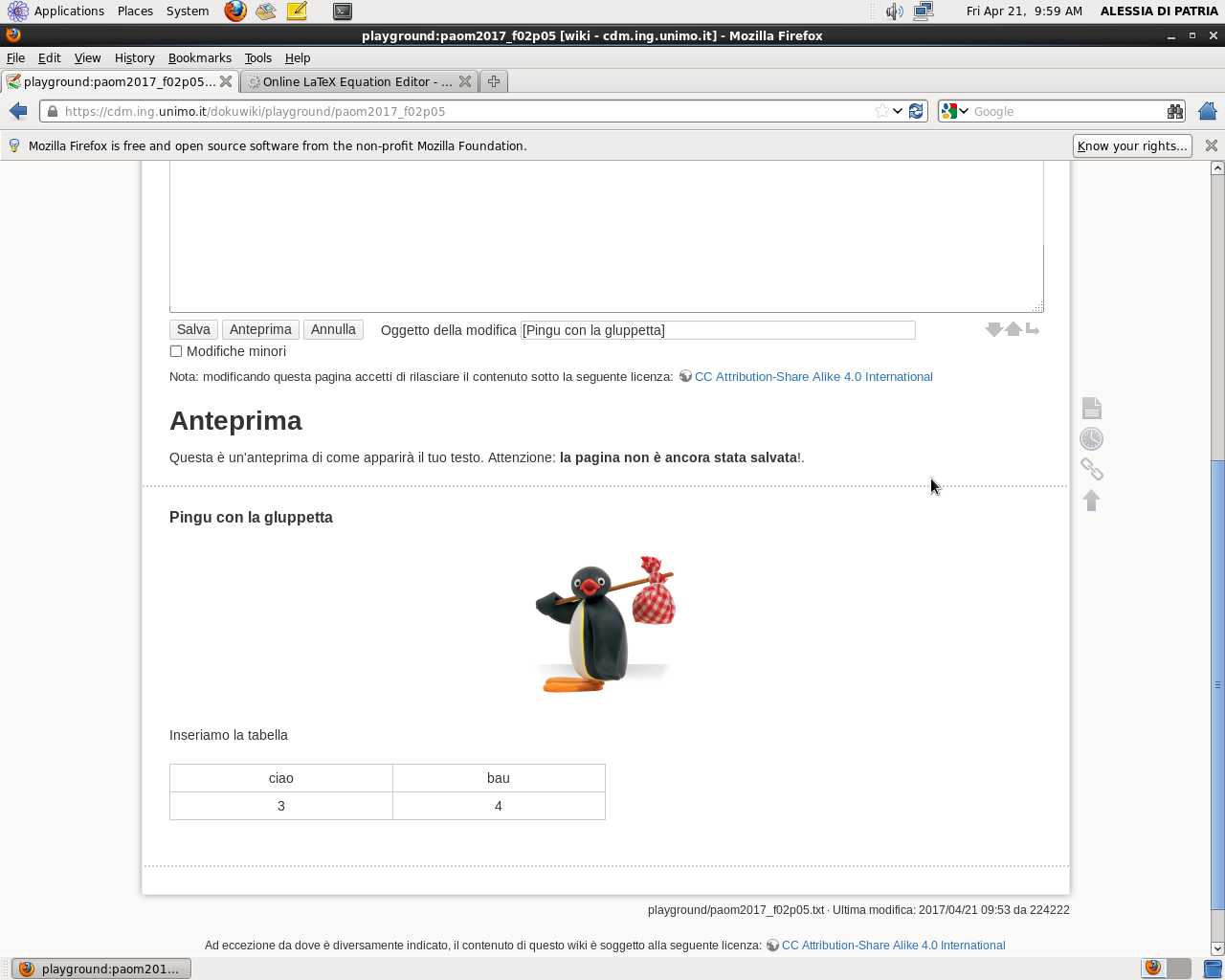
Task: Open old revisions clock icon
Action: point(1092,438)
